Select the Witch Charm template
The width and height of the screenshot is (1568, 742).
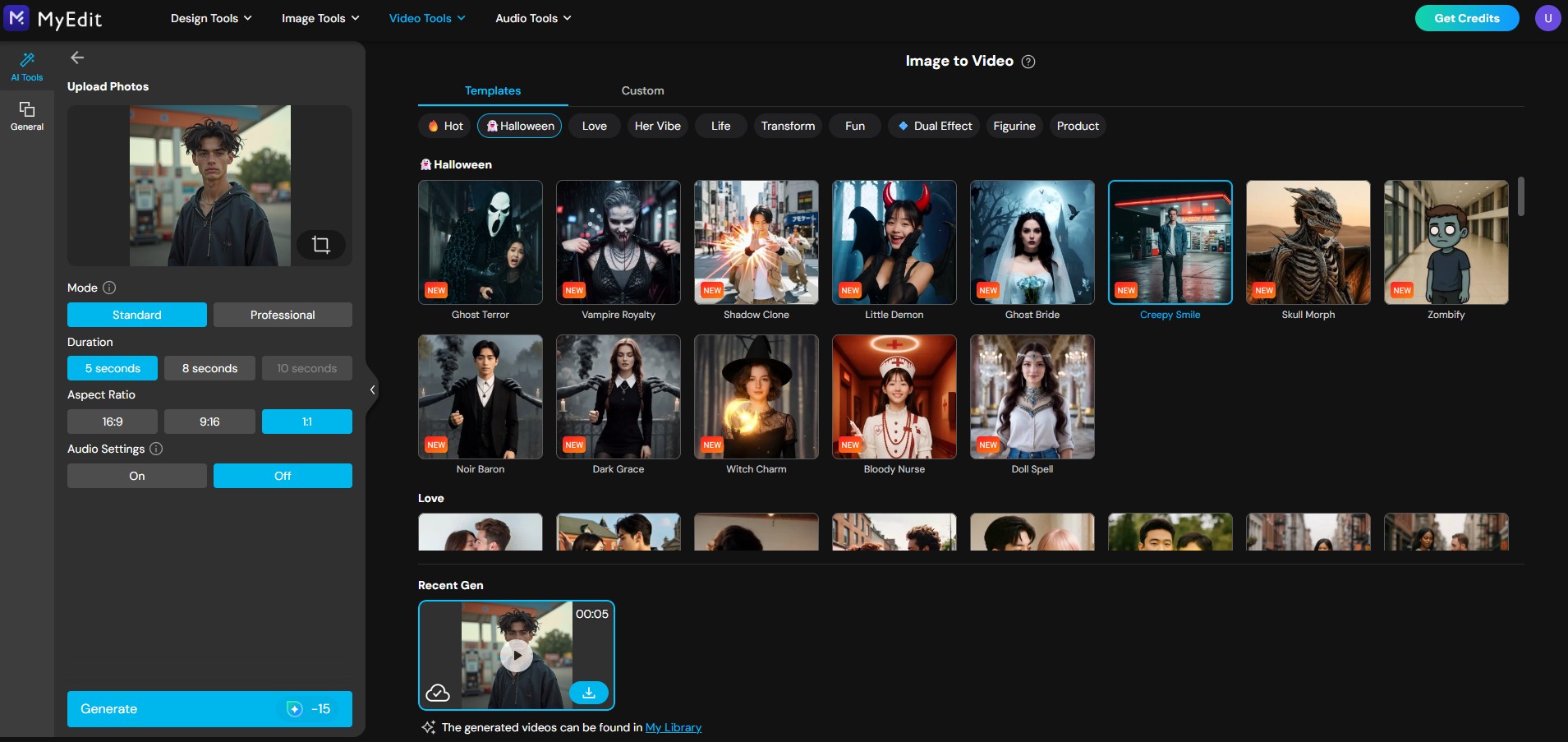756,397
